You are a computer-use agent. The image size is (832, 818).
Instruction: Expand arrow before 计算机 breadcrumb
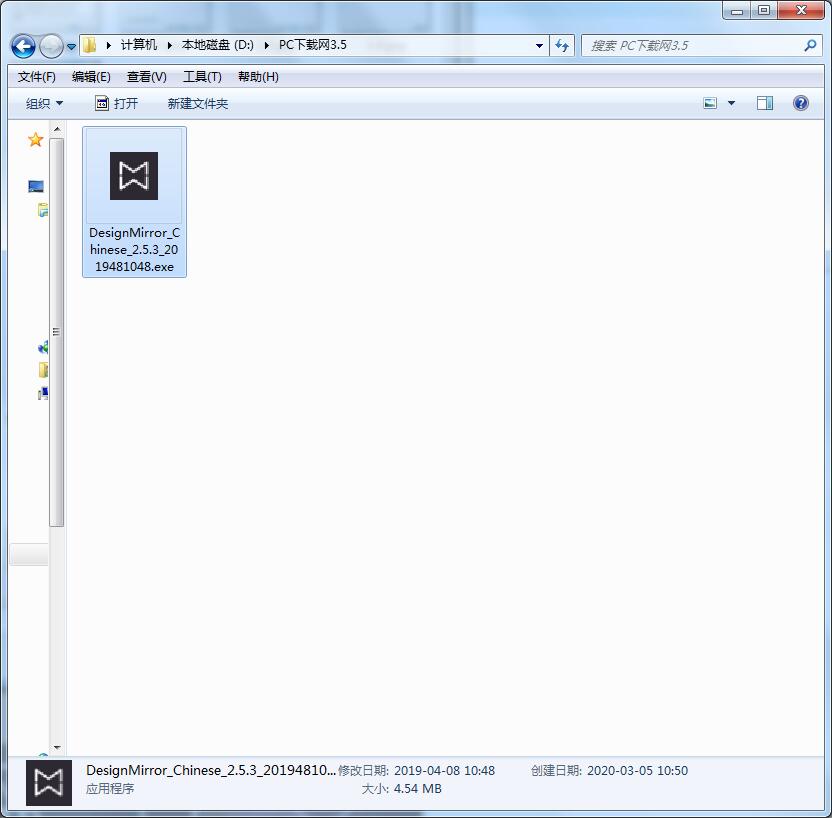[109, 46]
